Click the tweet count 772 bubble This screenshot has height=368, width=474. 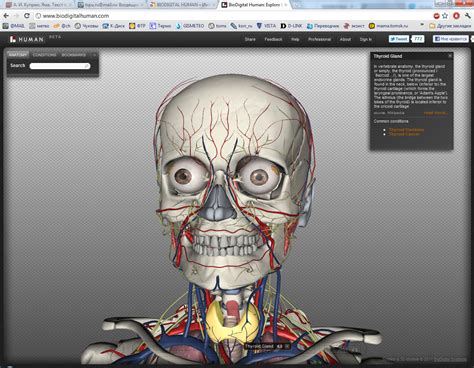(x=418, y=39)
